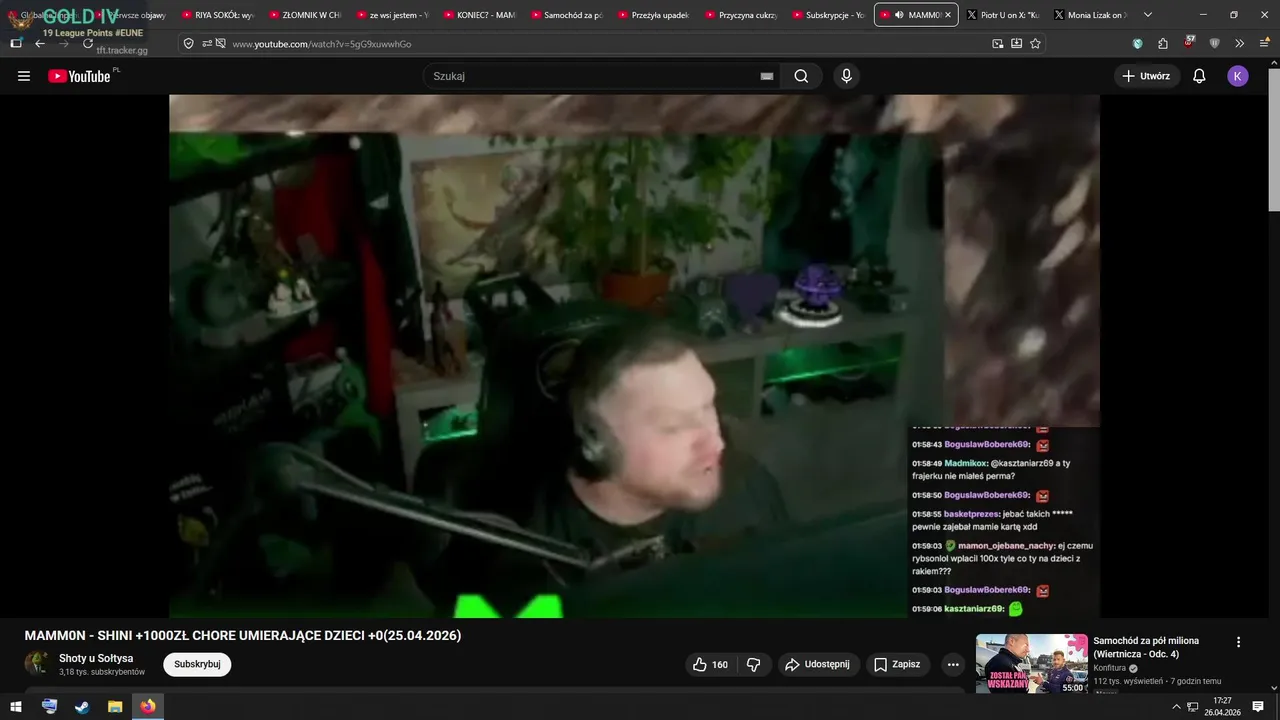Open Steam from the taskbar

click(x=82, y=706)
